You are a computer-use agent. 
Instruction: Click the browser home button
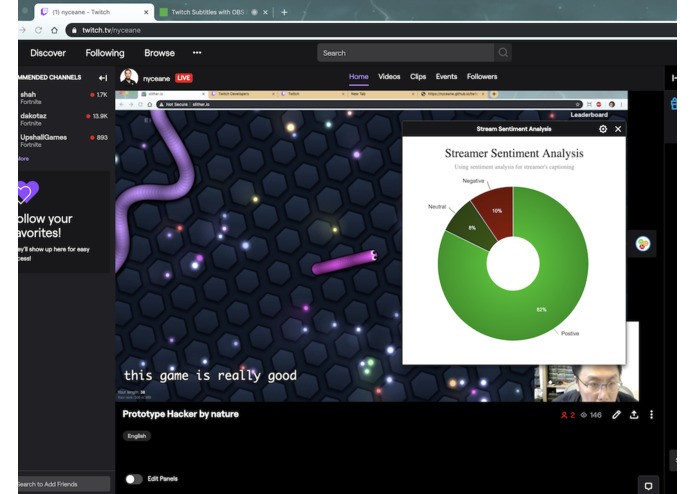click(x=54, y=30)
